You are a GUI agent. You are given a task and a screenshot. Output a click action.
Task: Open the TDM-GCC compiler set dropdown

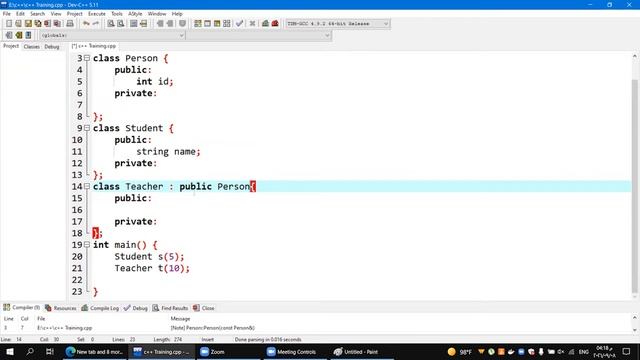click(x=338, y=24)
